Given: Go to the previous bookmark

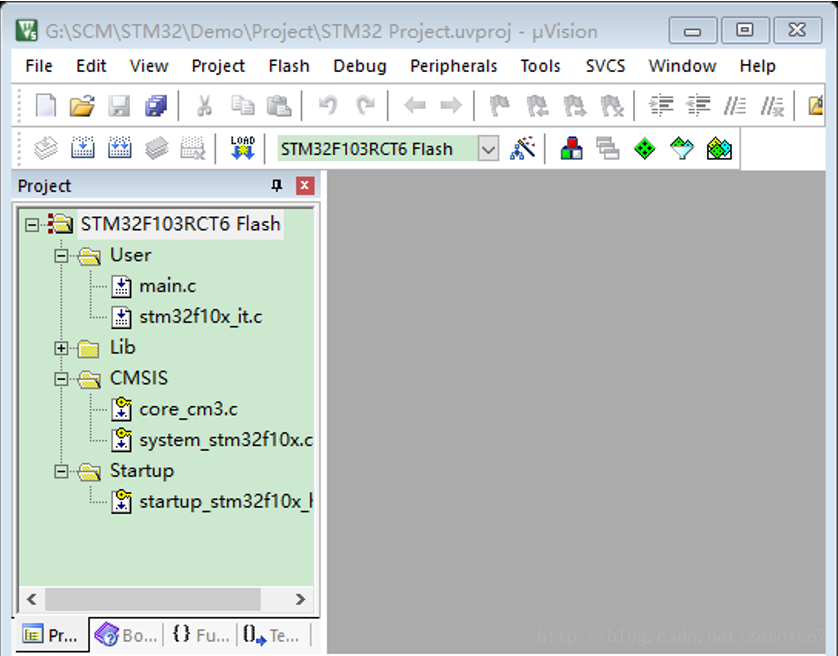Looking at the screenshot, I should pos(538,105).
